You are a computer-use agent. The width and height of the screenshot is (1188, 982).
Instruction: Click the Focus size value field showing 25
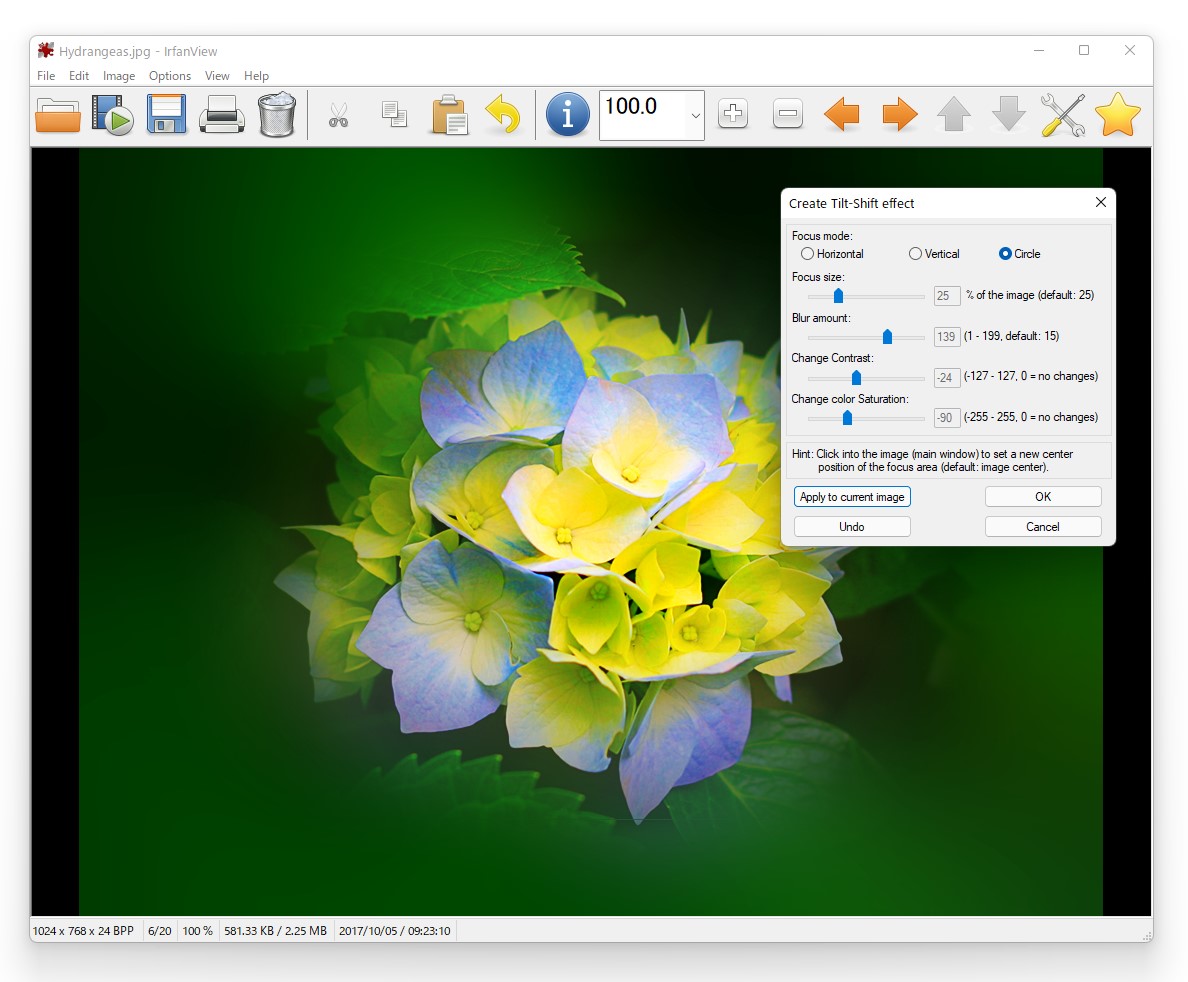[x=947, y=296]
